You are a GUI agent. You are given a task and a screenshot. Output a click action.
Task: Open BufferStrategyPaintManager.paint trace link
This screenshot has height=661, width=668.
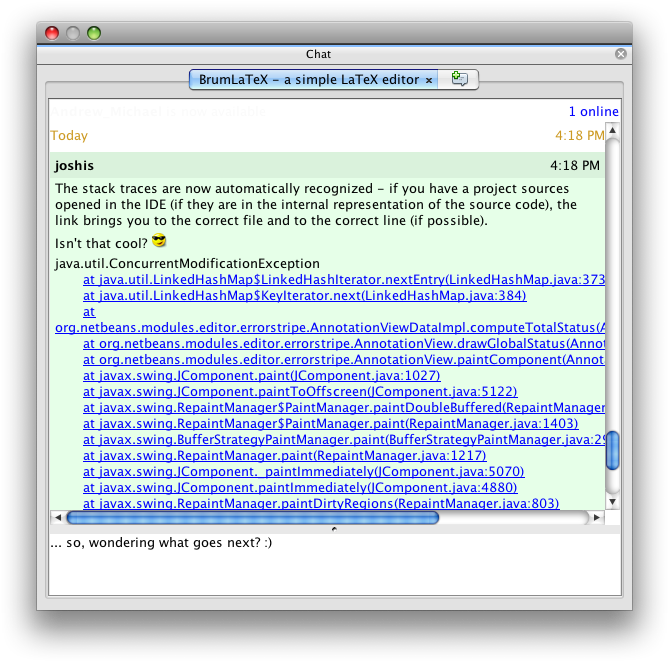tap(344, 440)
